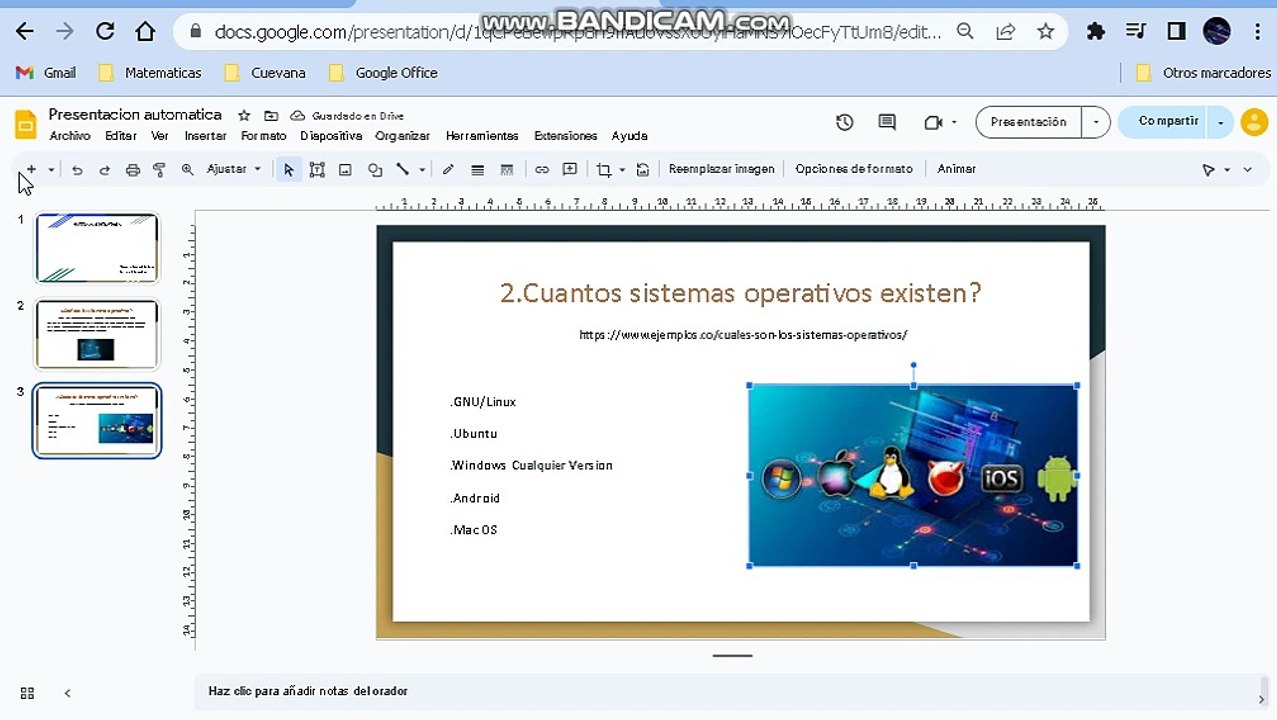Click the zoom magnifier icon
Screen dimensions: 1277x720
click(x=187, y=170)
